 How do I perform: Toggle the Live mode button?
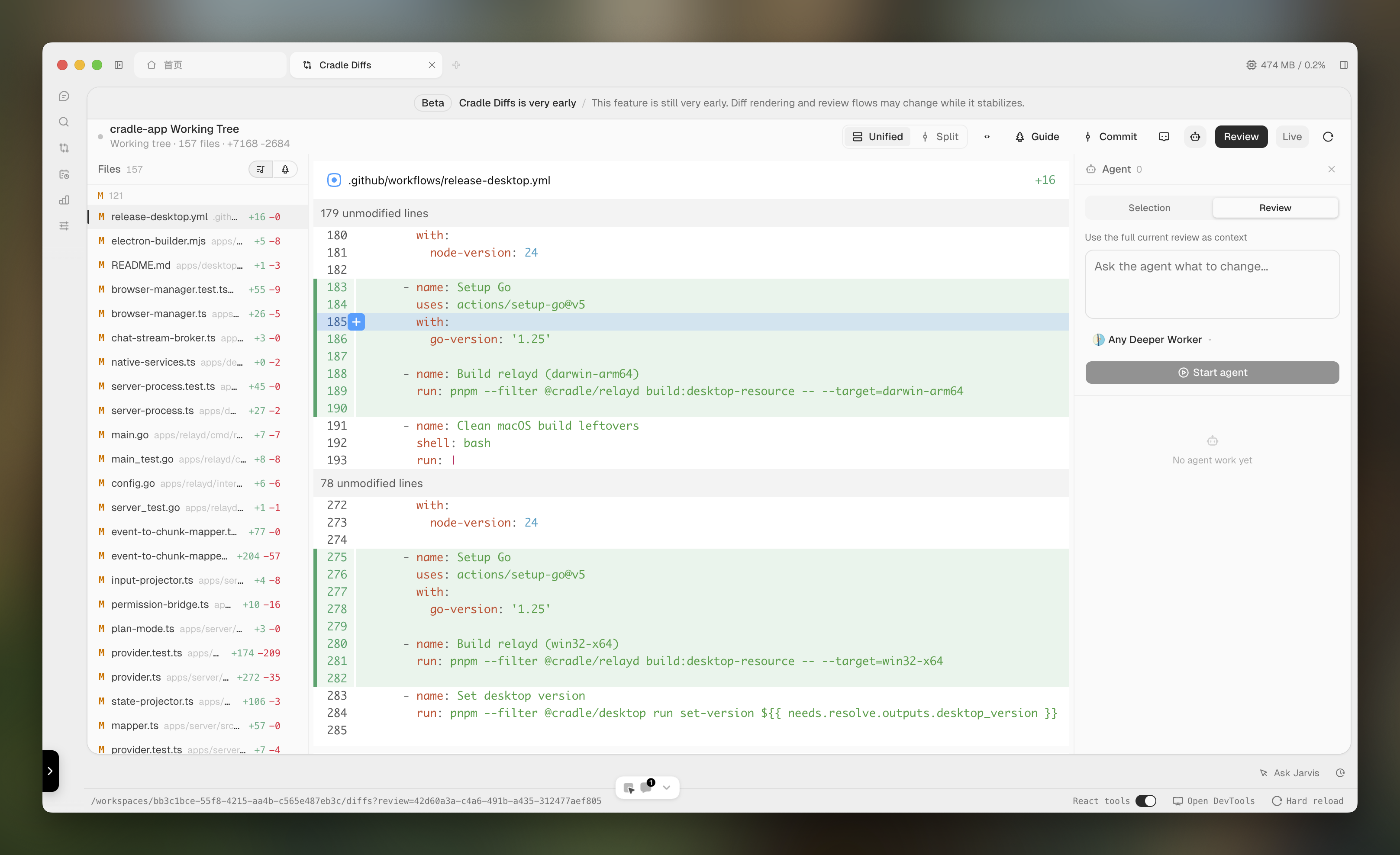pos(1292,137)
